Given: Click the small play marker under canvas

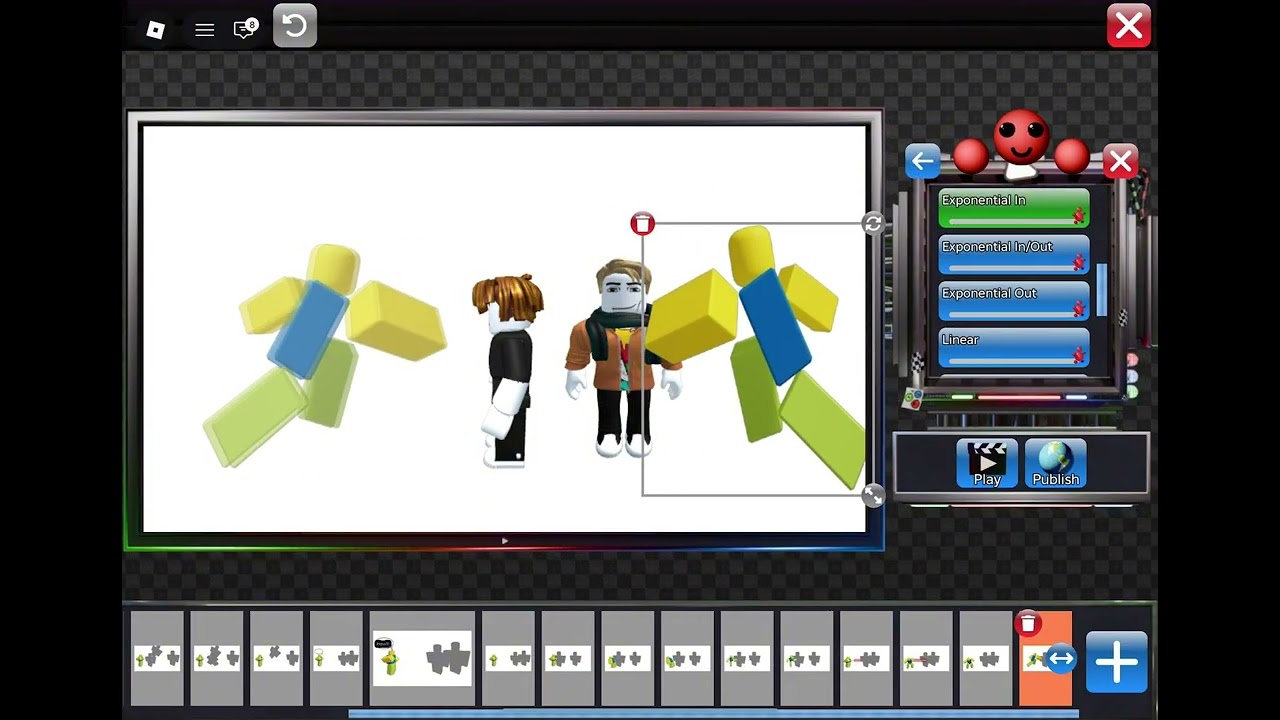Looking at the screenshot, I should point(505,541).
